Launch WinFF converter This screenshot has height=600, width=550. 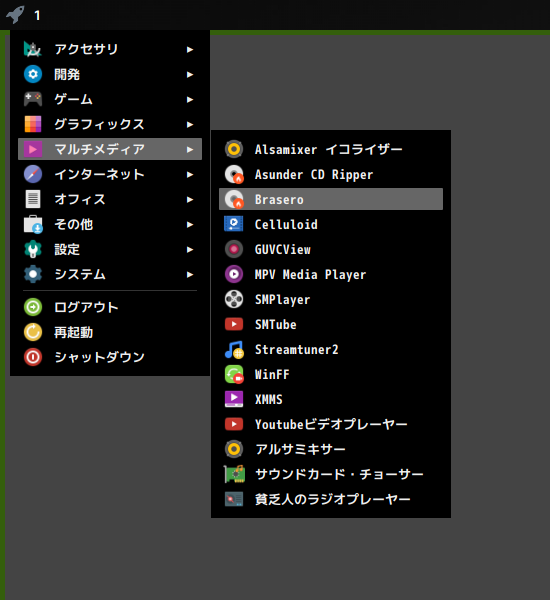coord(331,374)
